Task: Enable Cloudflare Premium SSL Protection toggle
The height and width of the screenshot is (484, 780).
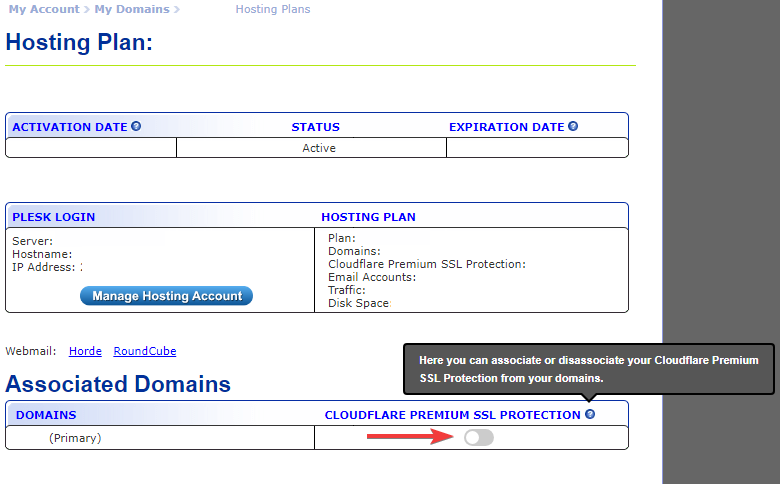Action: [479, 438]
